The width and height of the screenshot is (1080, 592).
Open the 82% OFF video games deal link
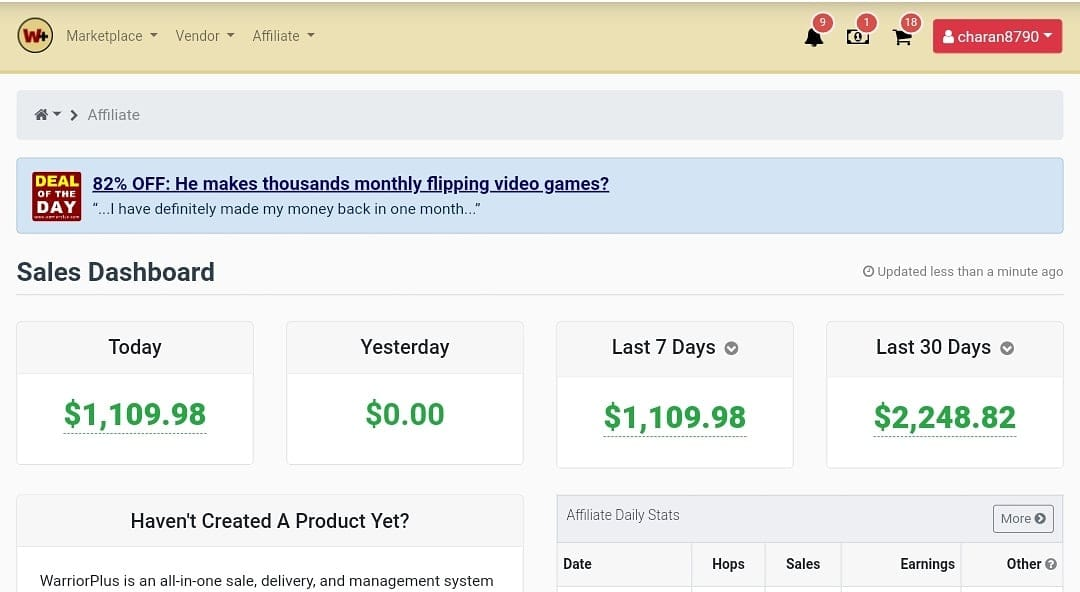click(351, 183)
